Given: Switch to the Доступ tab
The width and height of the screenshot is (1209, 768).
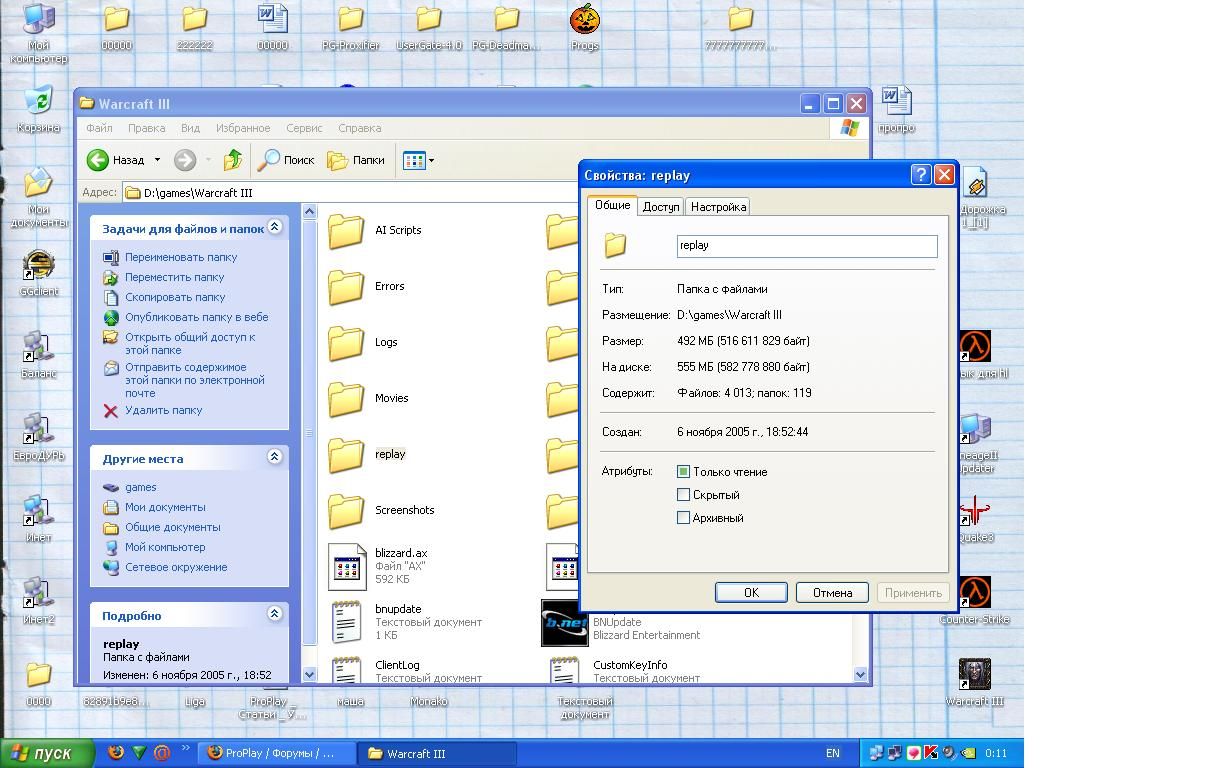Looking at the screenshot, I should [661, 207].
